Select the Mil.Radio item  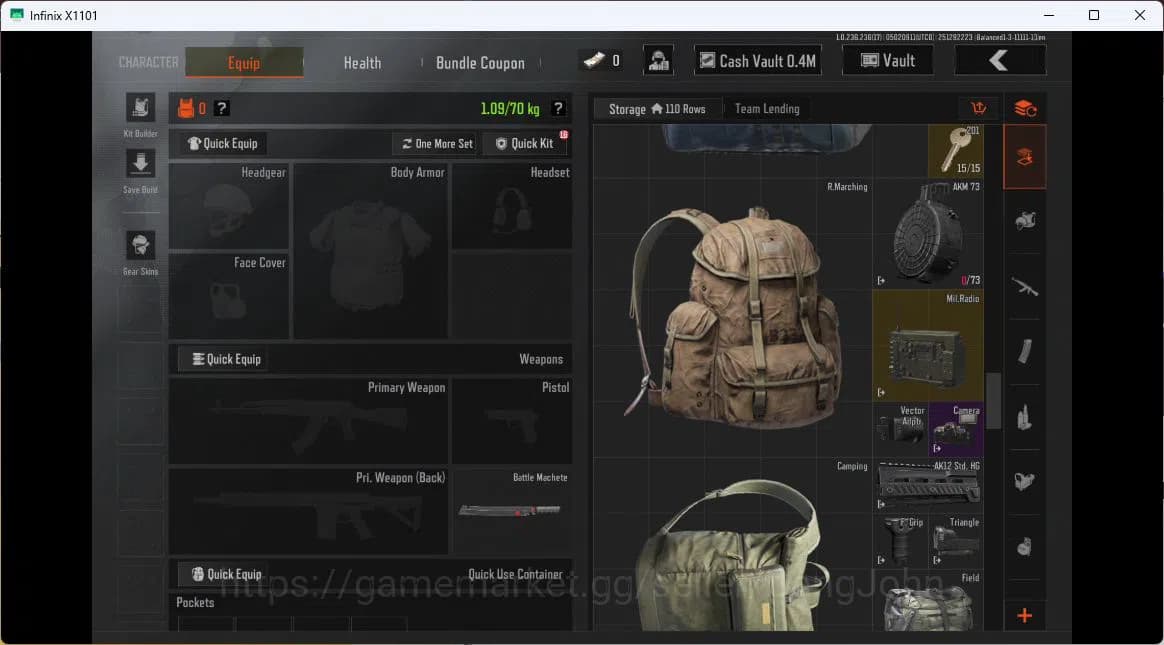coord(928,345)
